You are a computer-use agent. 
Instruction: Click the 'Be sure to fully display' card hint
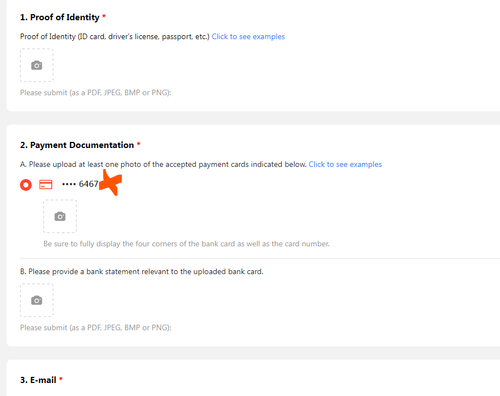pyautogui.click(x=186, y=244)
